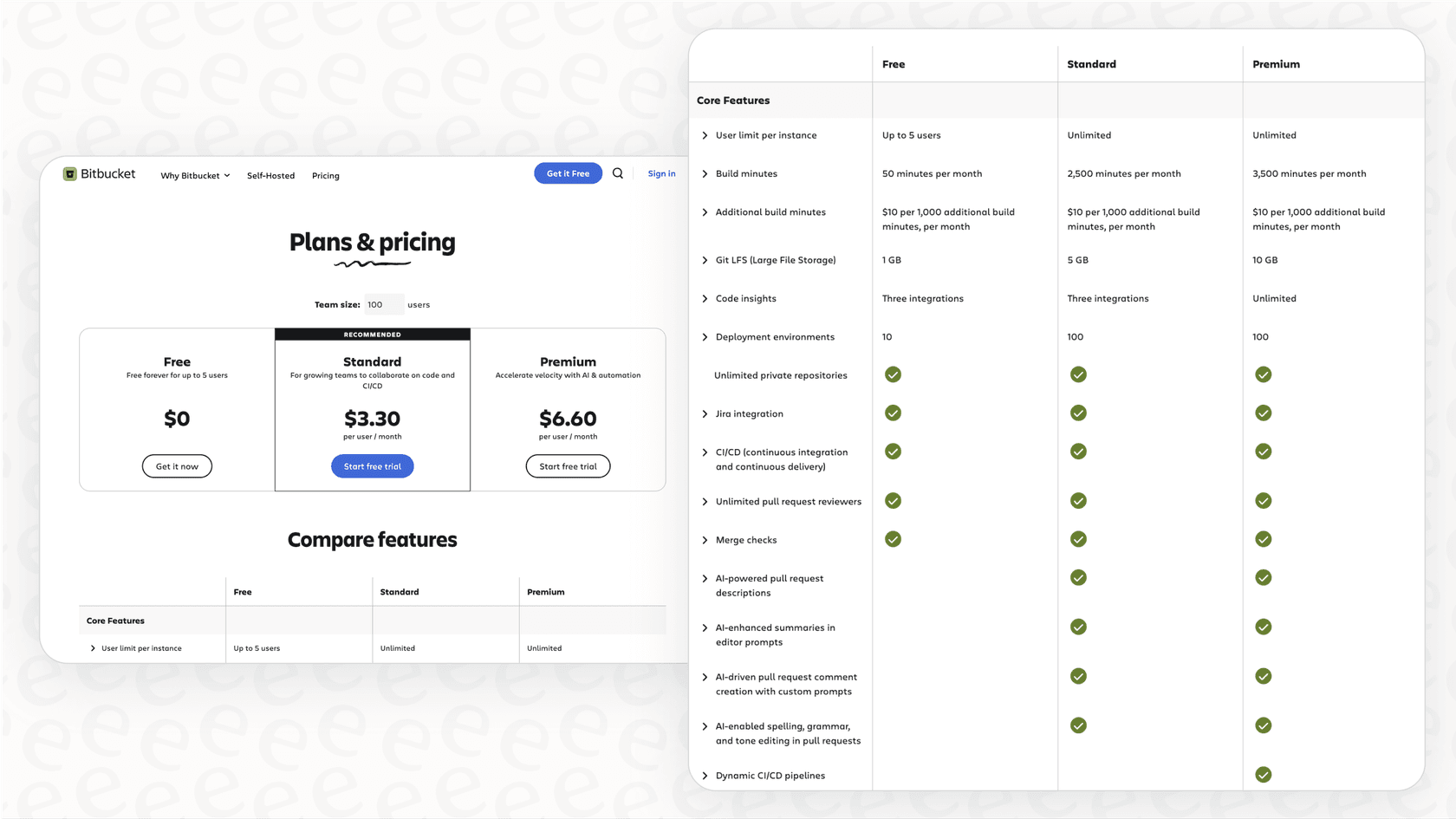The height and width of the screenshot is (819, 1456).
Task: Open the search magnifier icon
Action: (617, 173)
